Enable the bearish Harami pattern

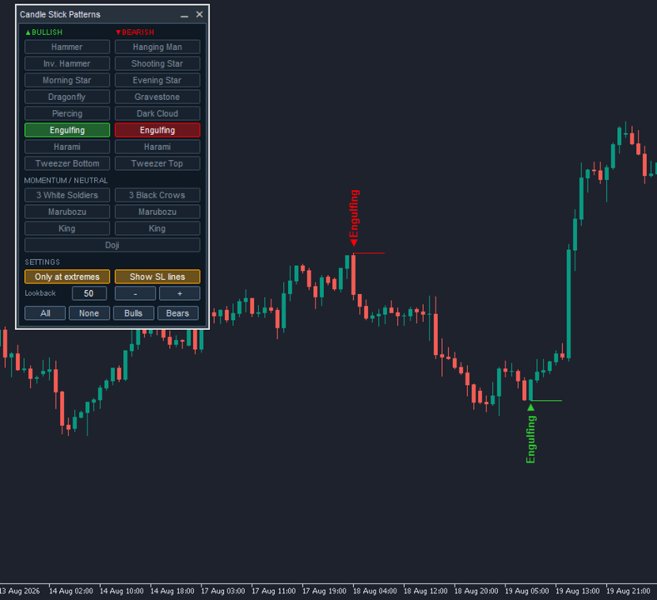[x=157, y=147]
